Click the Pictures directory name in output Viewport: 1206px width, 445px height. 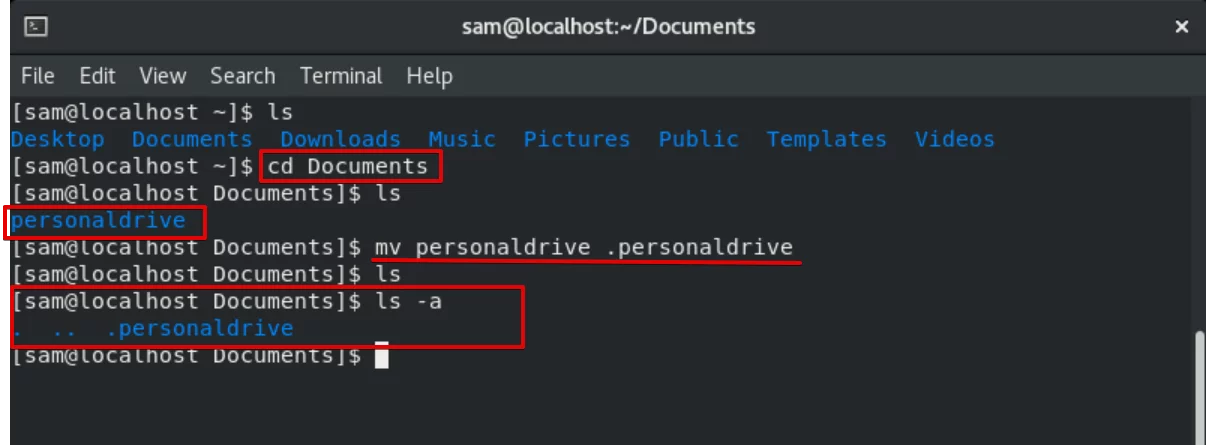pos(577,139)
